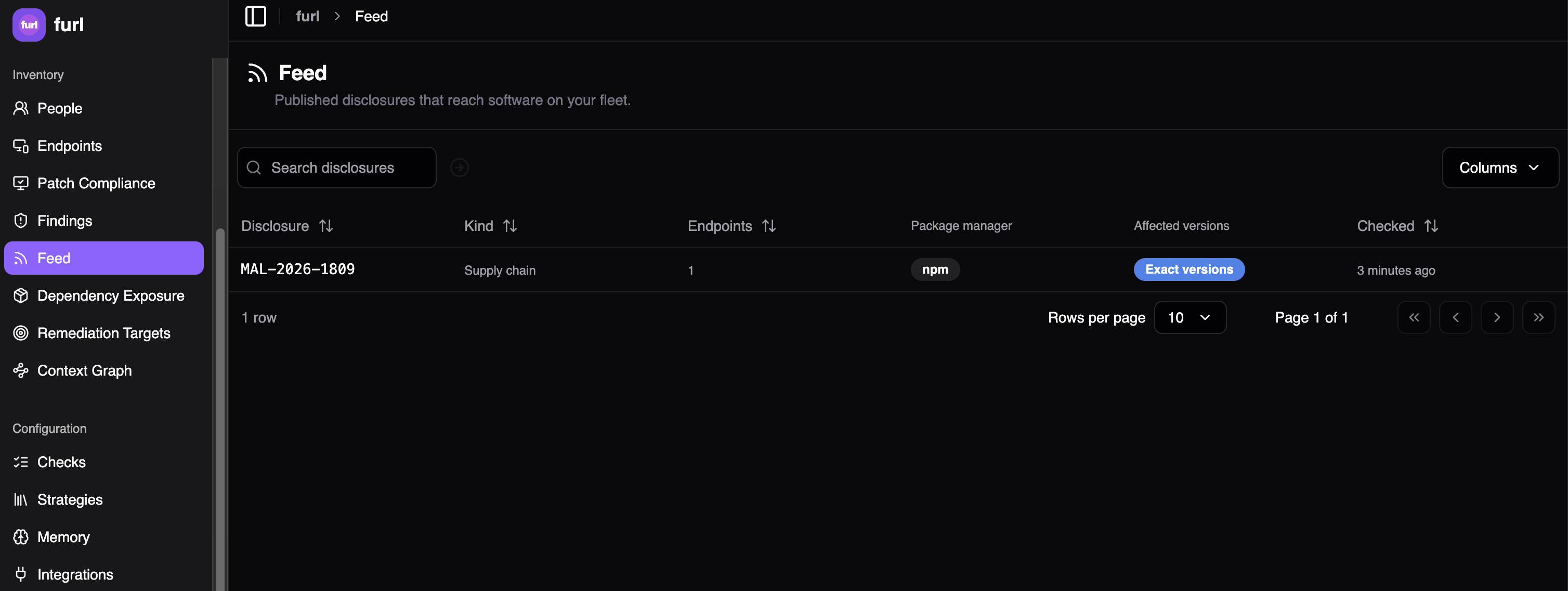Click the search submit arrow icon
The height and width of the screenshot is (591, 1568).
point(460,168)
